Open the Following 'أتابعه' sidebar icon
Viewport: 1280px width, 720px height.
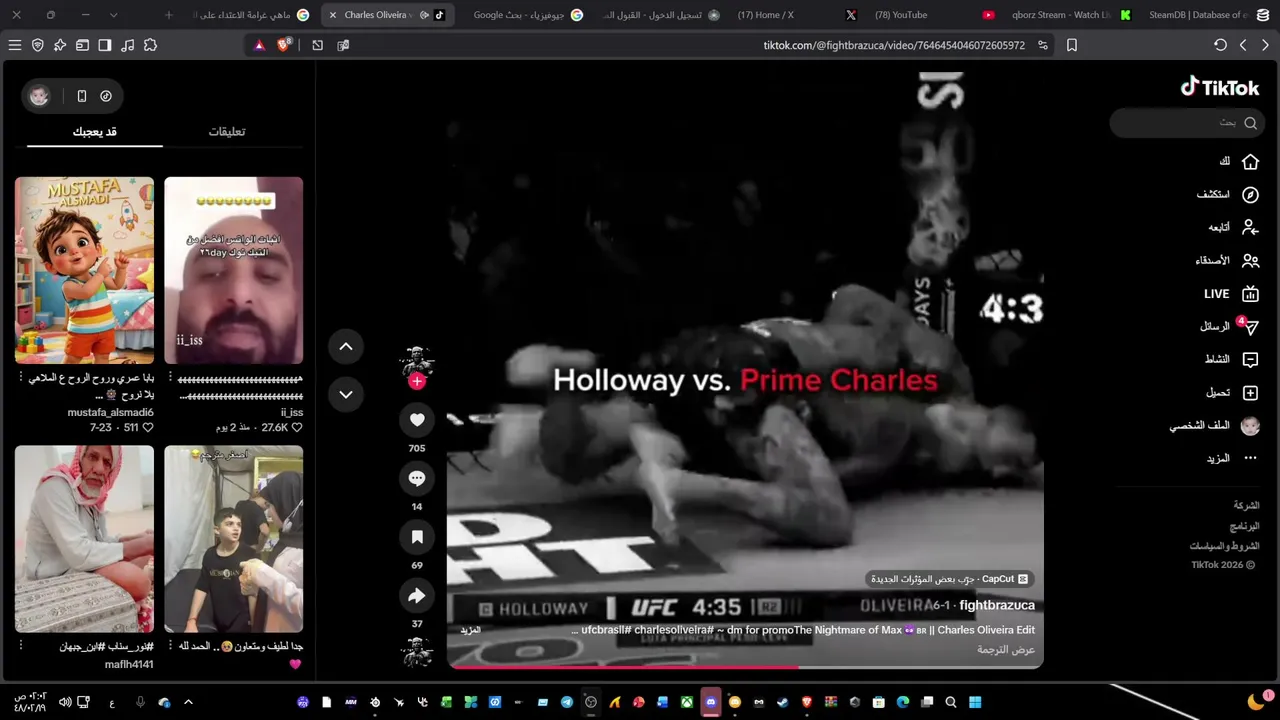[x=1250, y=228]
